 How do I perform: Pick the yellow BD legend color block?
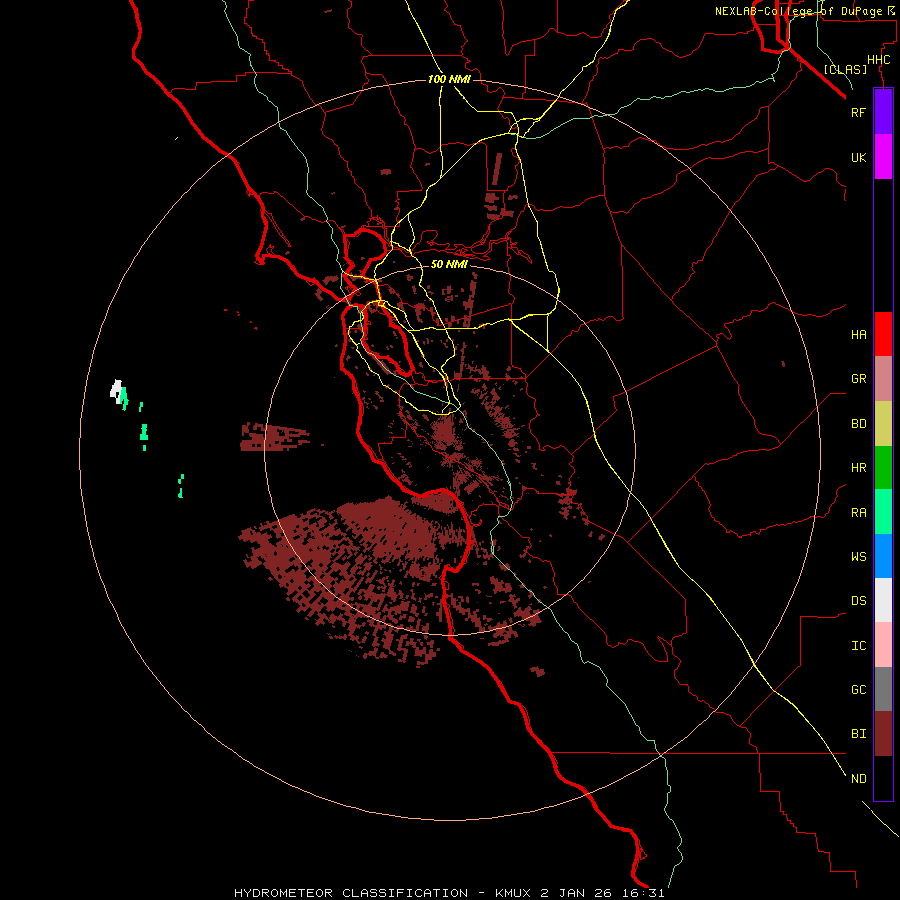click(x=883, y=423)
